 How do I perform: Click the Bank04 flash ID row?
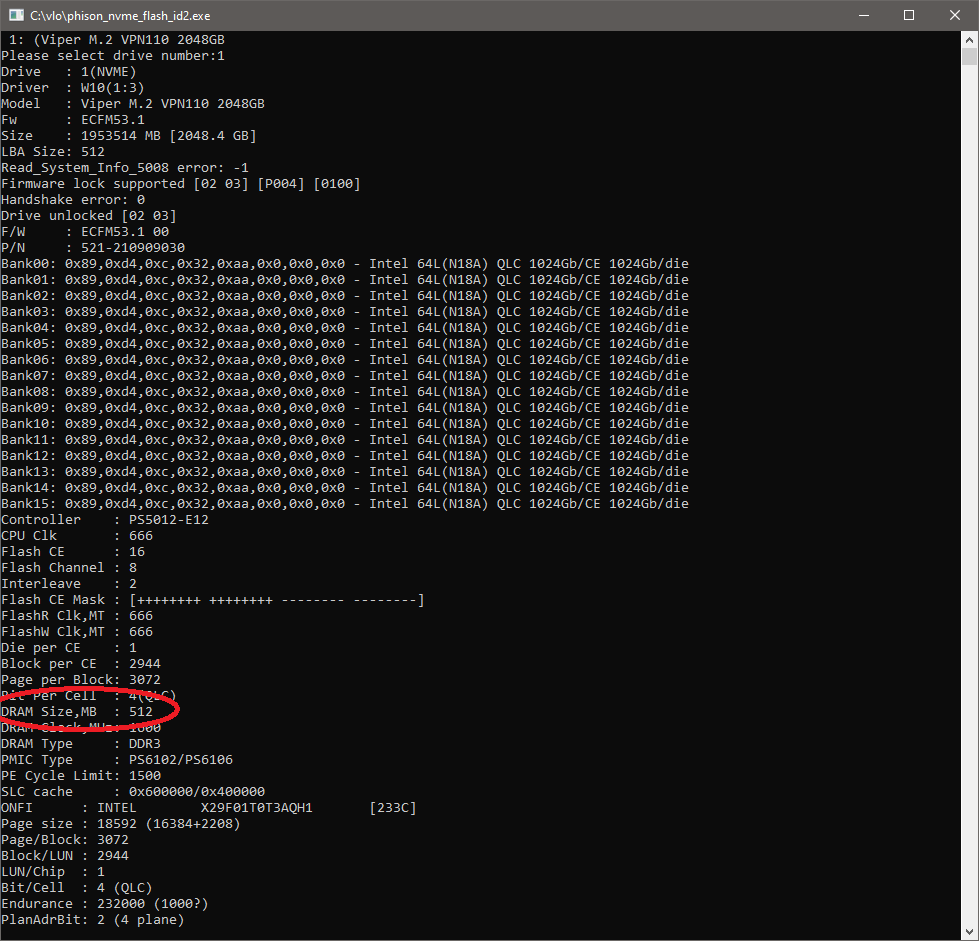click(345, 328)
